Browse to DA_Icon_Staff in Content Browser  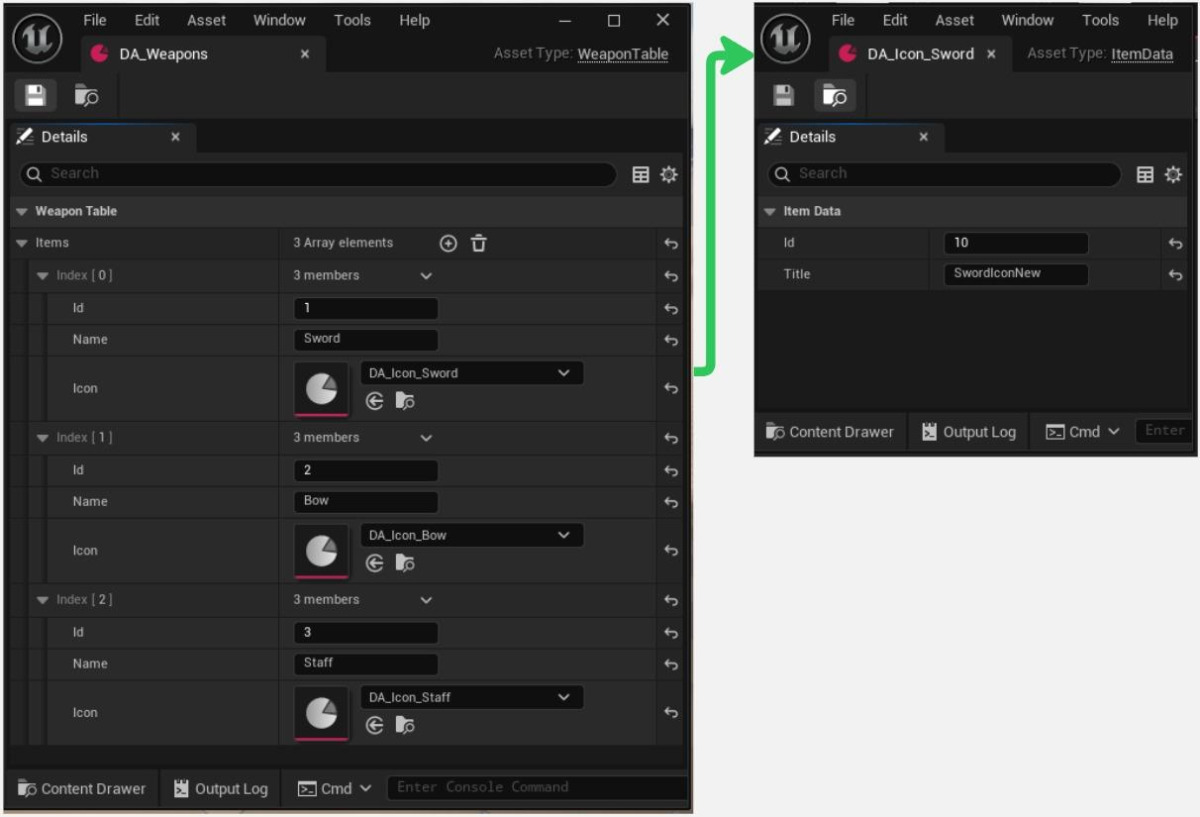click(x=405, y=725)
